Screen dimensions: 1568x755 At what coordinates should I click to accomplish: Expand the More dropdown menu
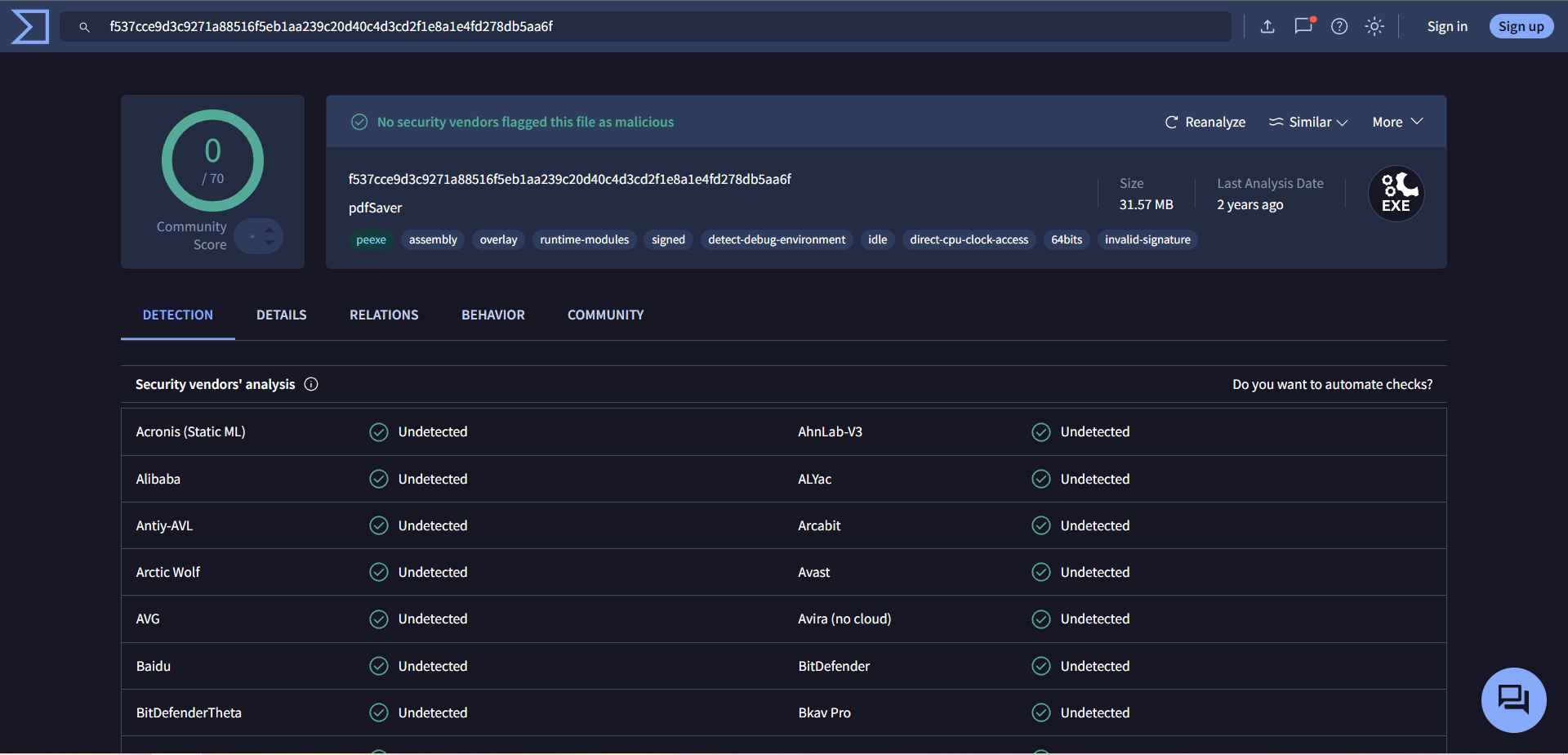[1397, 122]
